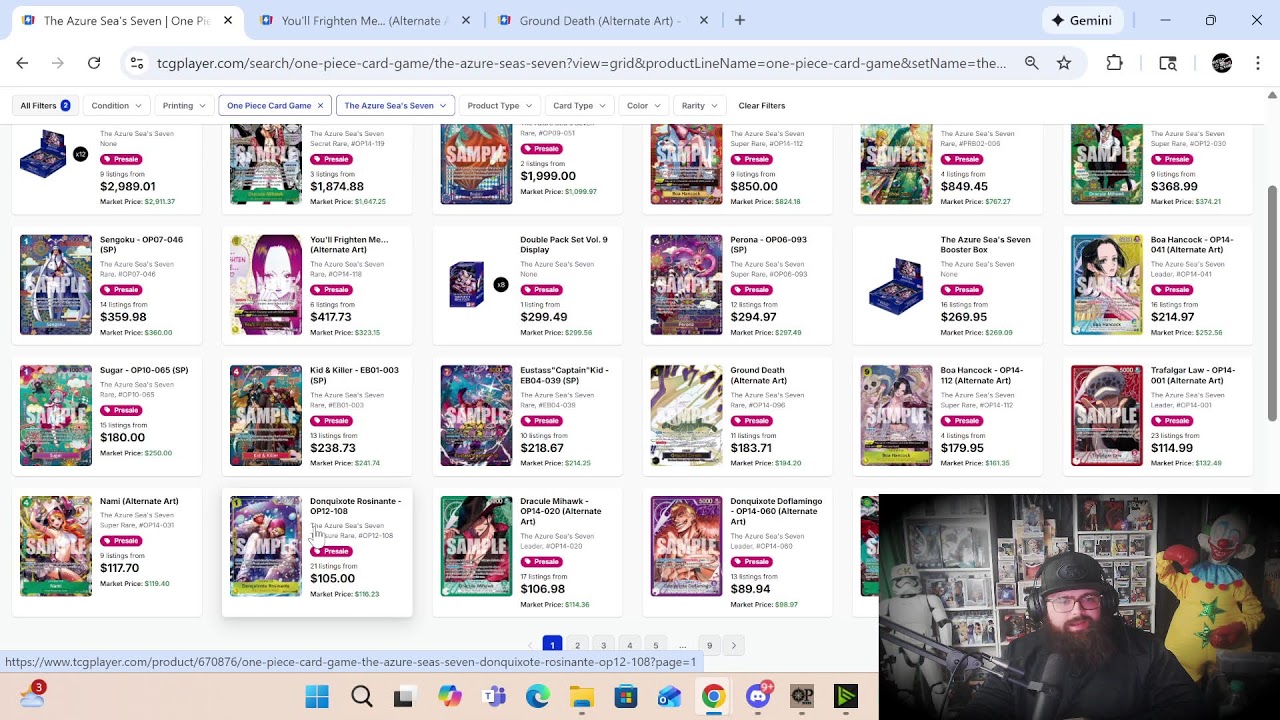The height and width of the screenshot is (720, 1280).
Task: View site information in the address bar
Action: 137,63
